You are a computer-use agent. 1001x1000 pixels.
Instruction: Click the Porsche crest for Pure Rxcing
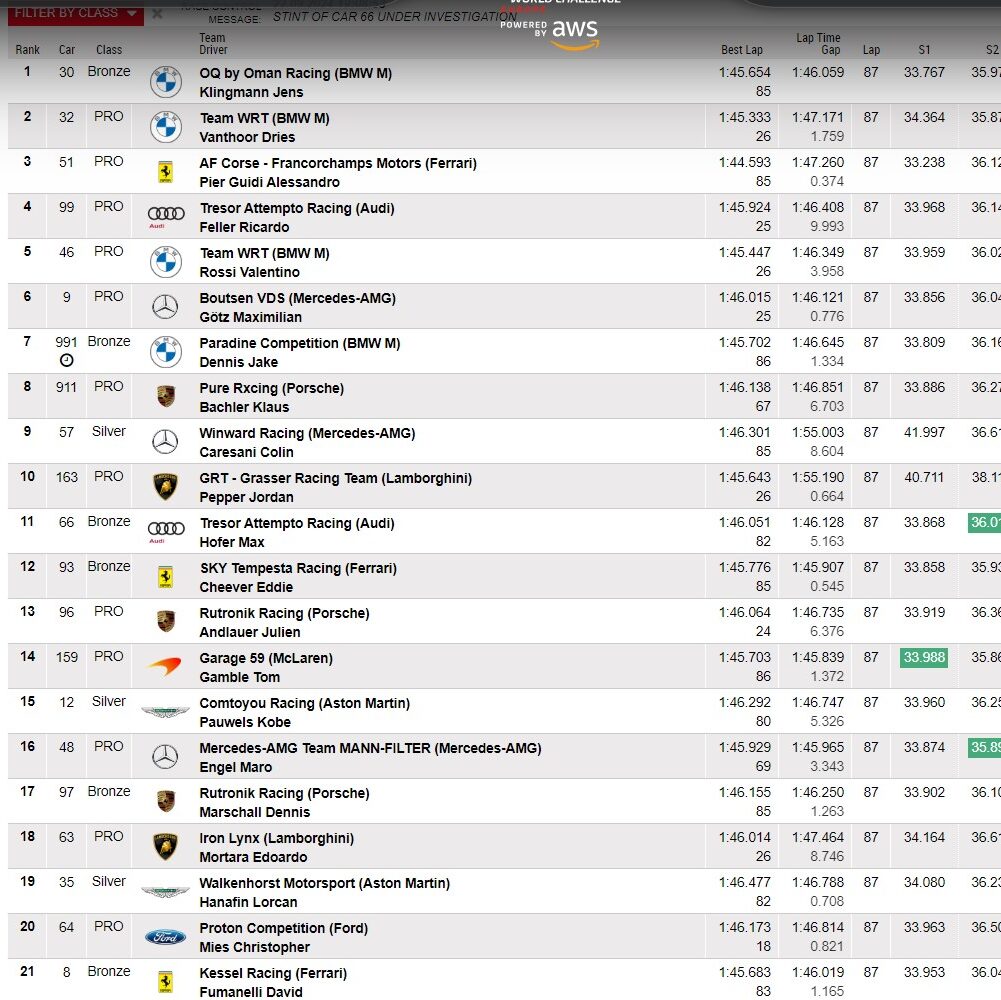(x=165, y=397)
